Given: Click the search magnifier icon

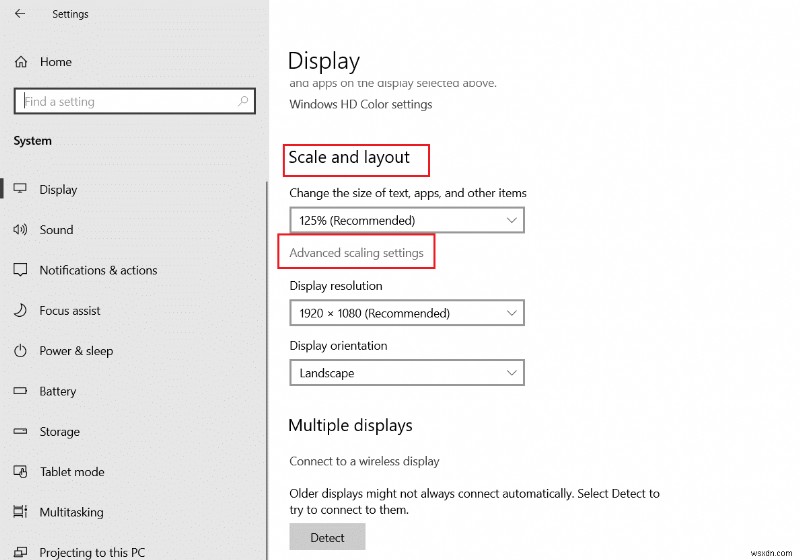Looking at the screenshot, I should click(243, 101).
